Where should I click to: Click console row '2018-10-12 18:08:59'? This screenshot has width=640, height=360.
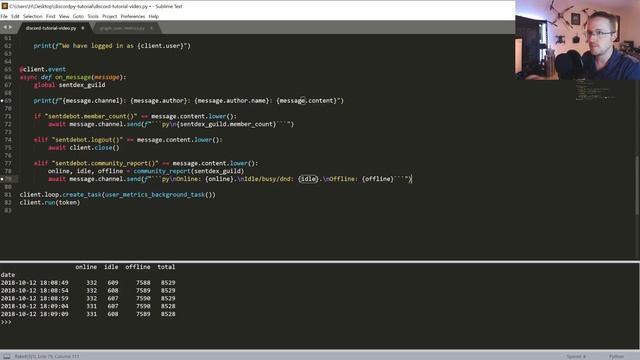coord(88,298)
